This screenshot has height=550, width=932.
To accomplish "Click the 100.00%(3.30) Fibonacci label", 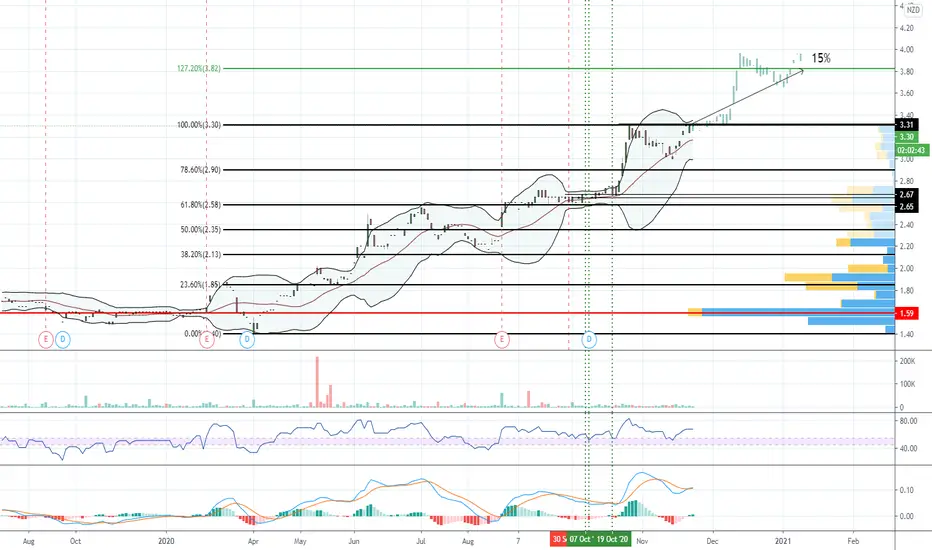I will [199, 125].
